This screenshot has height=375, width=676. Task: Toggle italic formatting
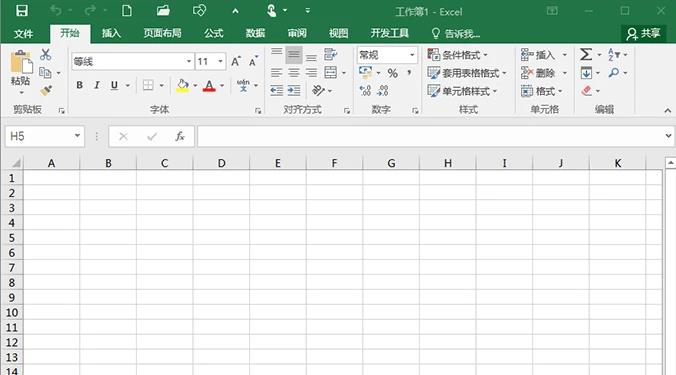click(97, 85)
